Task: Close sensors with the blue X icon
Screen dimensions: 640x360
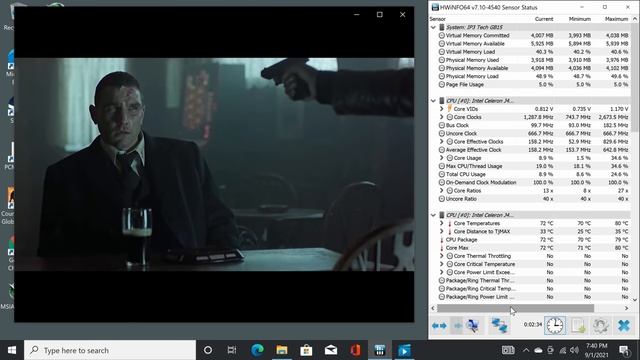Action: (624, 326)
